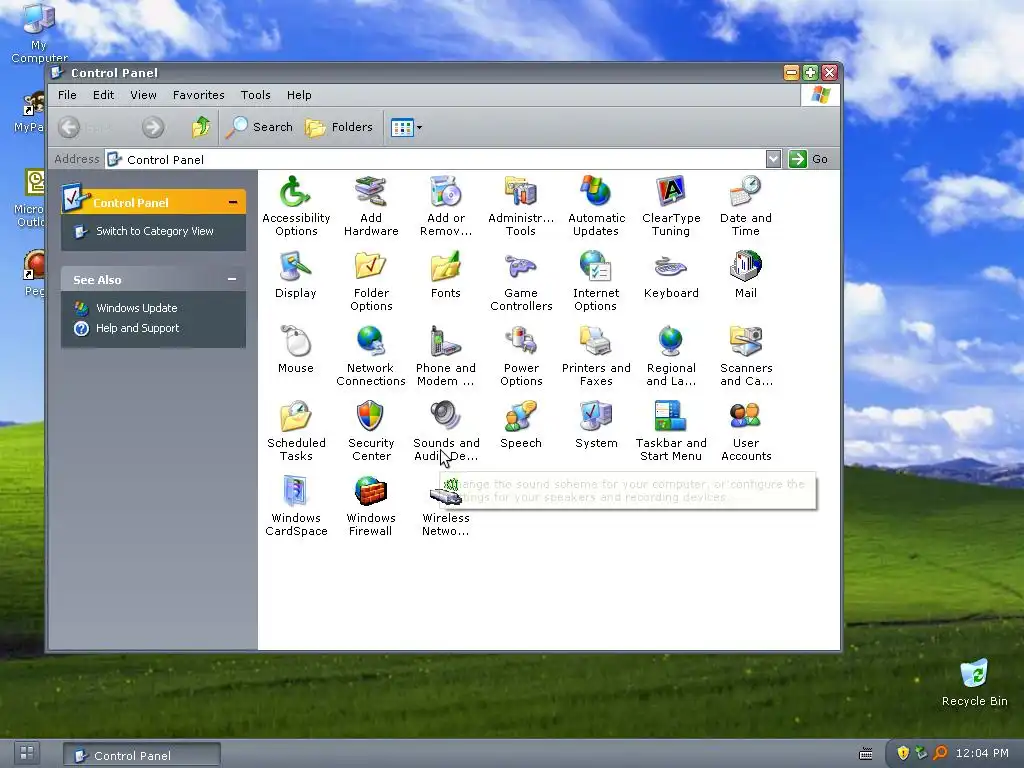Click the Start button on taskbar
The height and width of the screenshot is (768, 1024).
[x=27, y=753]
